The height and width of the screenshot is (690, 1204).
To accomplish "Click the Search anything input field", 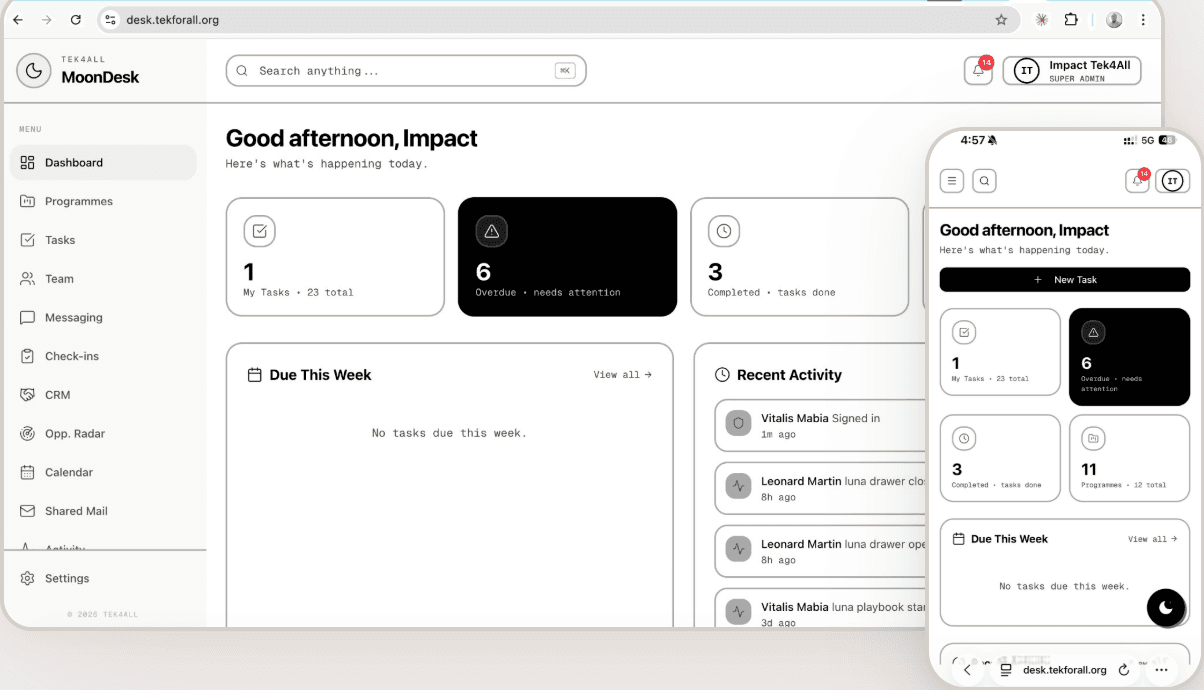I will click(405, 70).
